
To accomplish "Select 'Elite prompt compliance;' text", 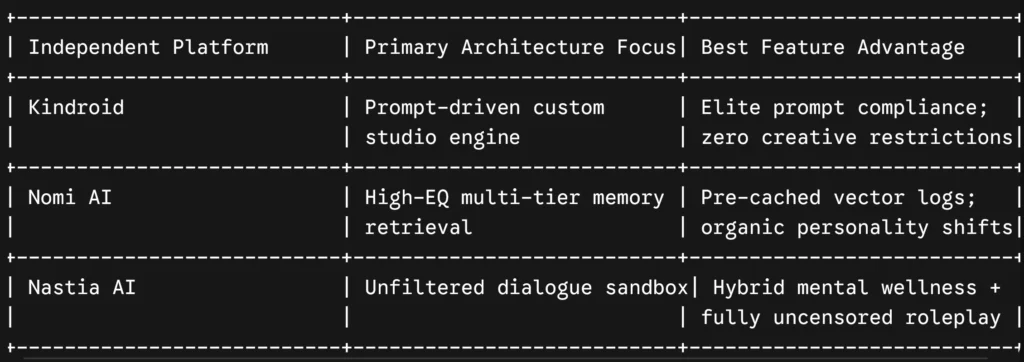I will pos(844,108).
